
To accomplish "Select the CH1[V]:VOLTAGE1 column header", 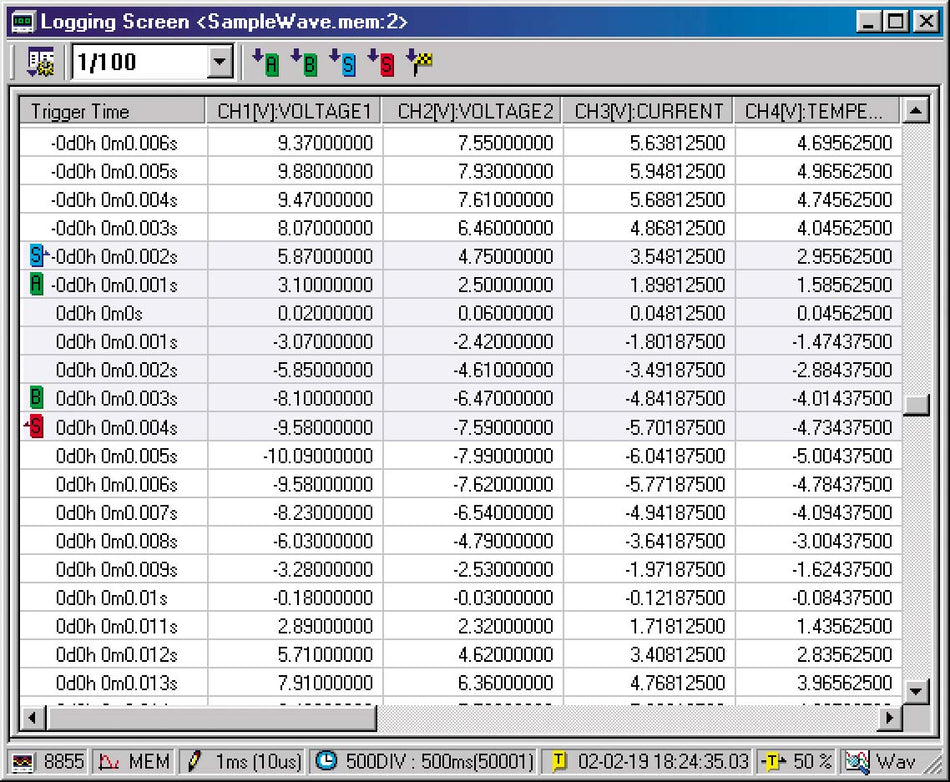I will click(x=294, y=111).
